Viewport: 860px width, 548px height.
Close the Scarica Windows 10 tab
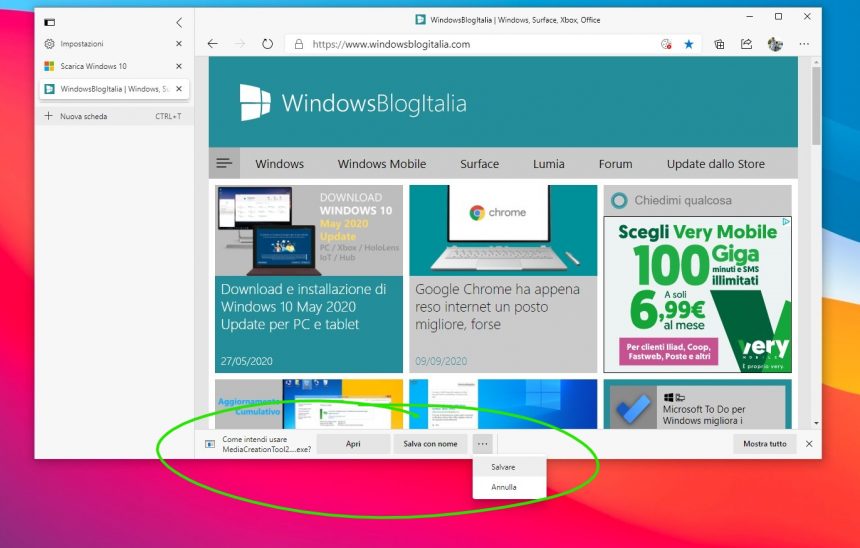click(x=179, y=66)
